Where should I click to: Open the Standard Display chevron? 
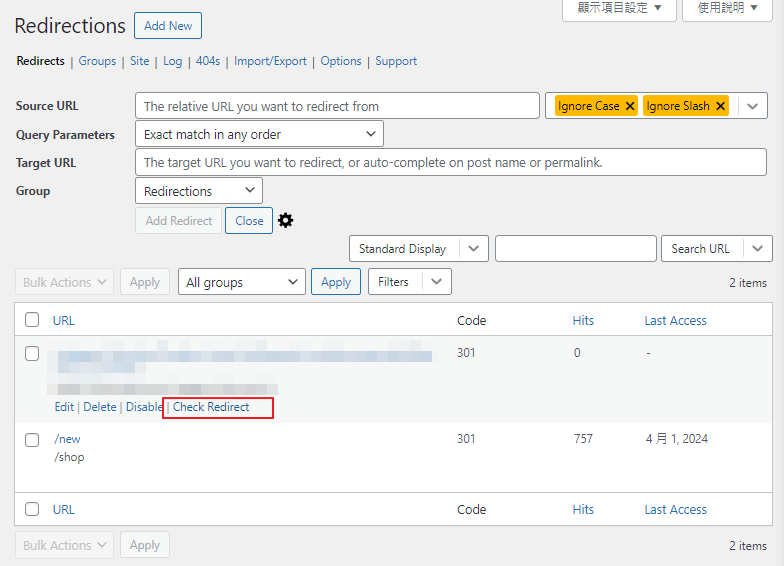tap(474, 249)
